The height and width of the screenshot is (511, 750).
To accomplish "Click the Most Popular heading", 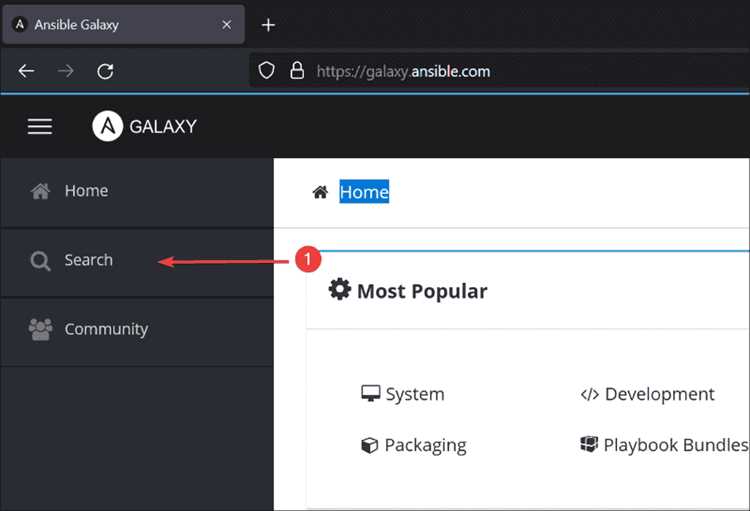I will point(422,291).
